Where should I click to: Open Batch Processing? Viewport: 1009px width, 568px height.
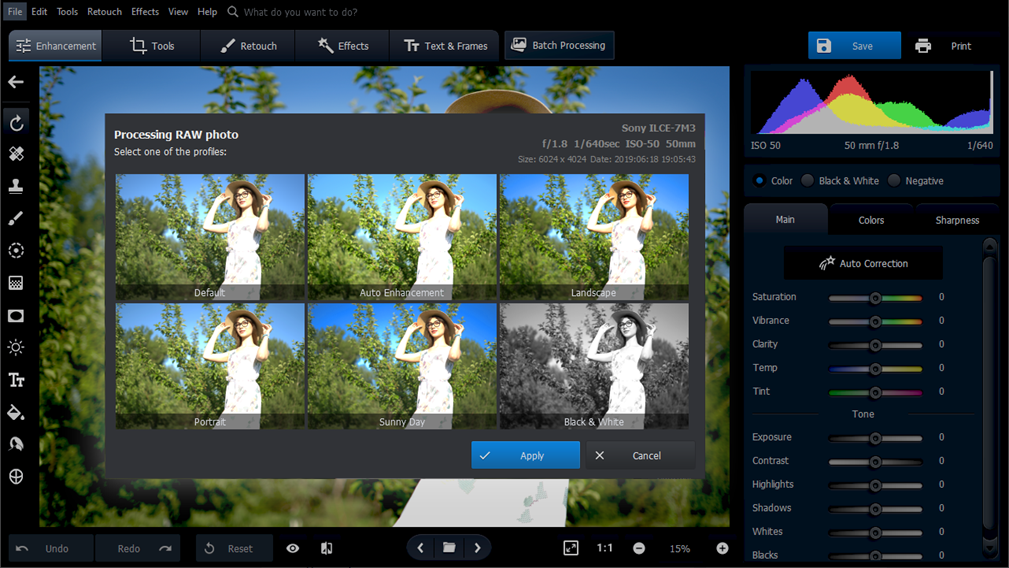point(559,45)
